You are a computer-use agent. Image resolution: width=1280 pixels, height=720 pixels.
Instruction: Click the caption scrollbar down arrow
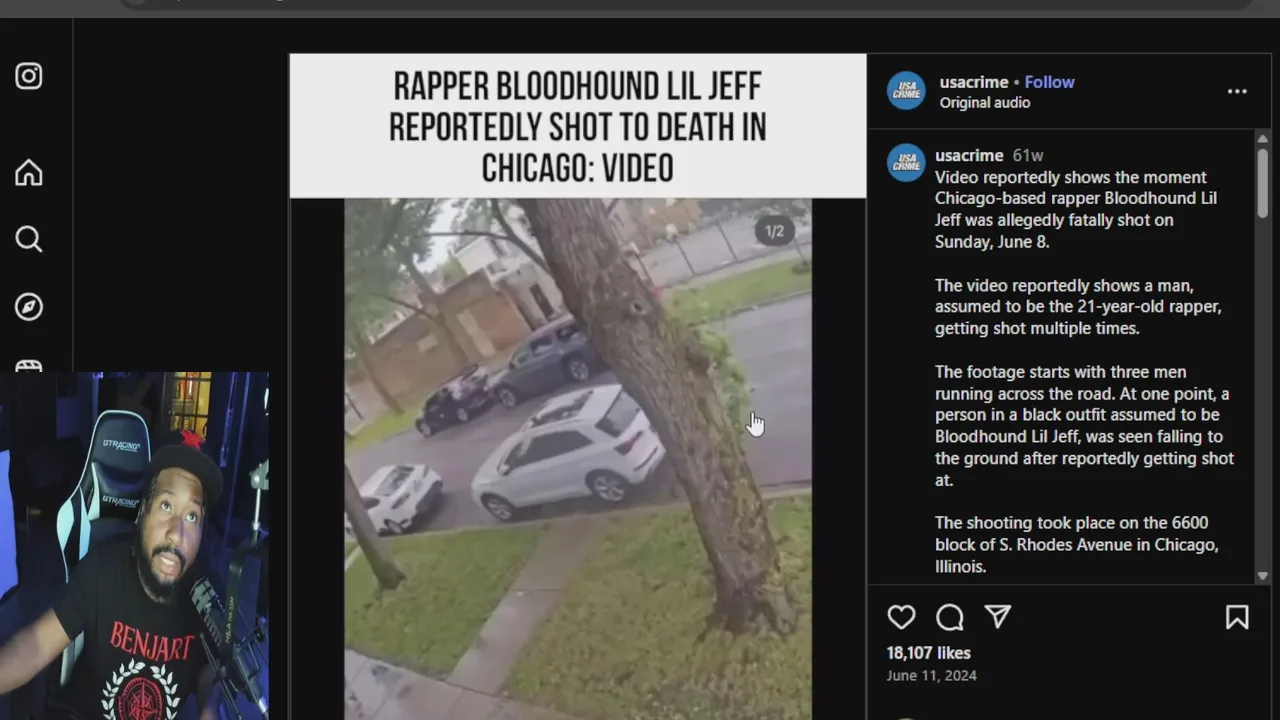pos(1262,576)
